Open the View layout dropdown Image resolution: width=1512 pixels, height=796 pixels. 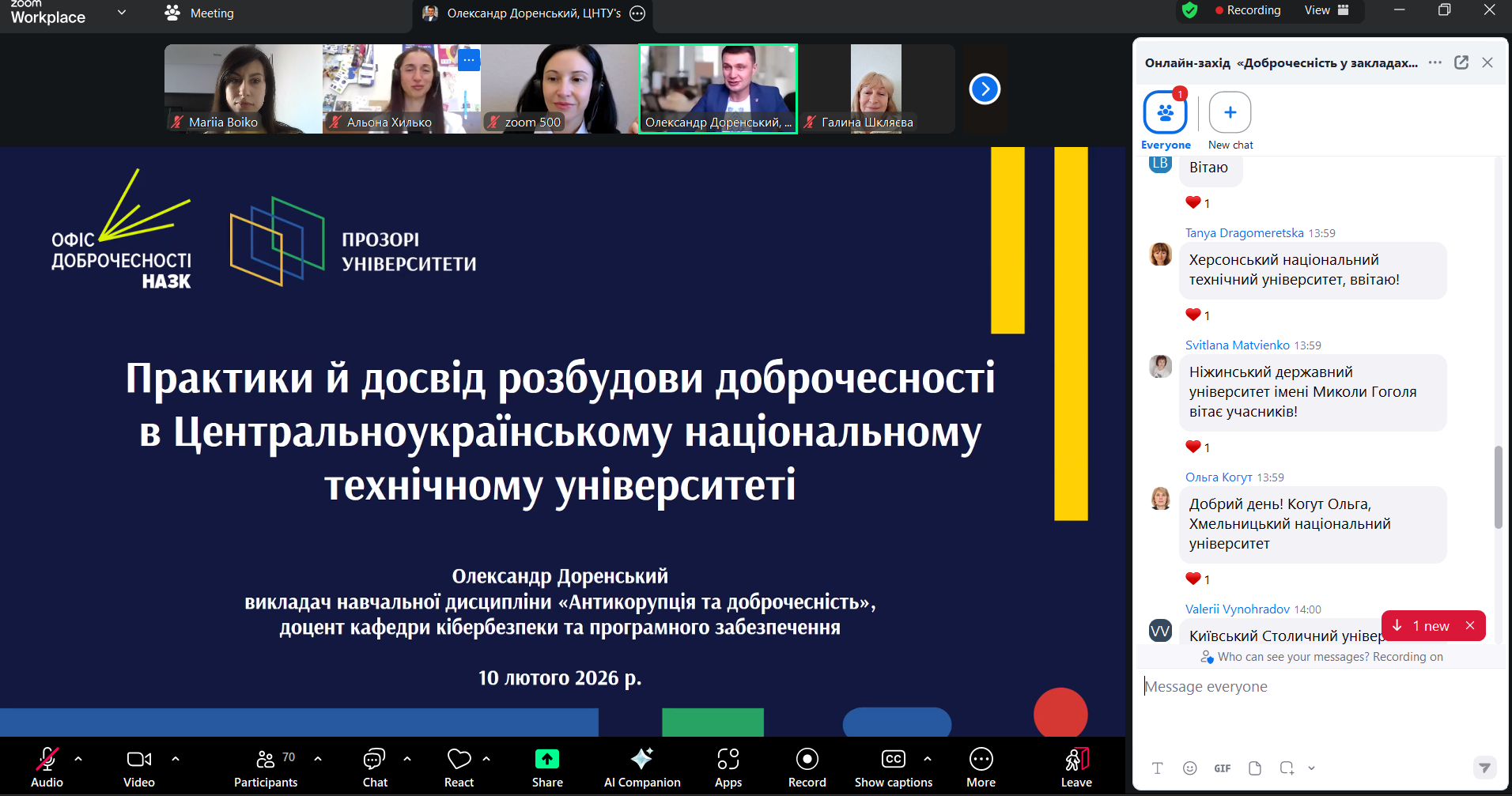[1326, 10]
